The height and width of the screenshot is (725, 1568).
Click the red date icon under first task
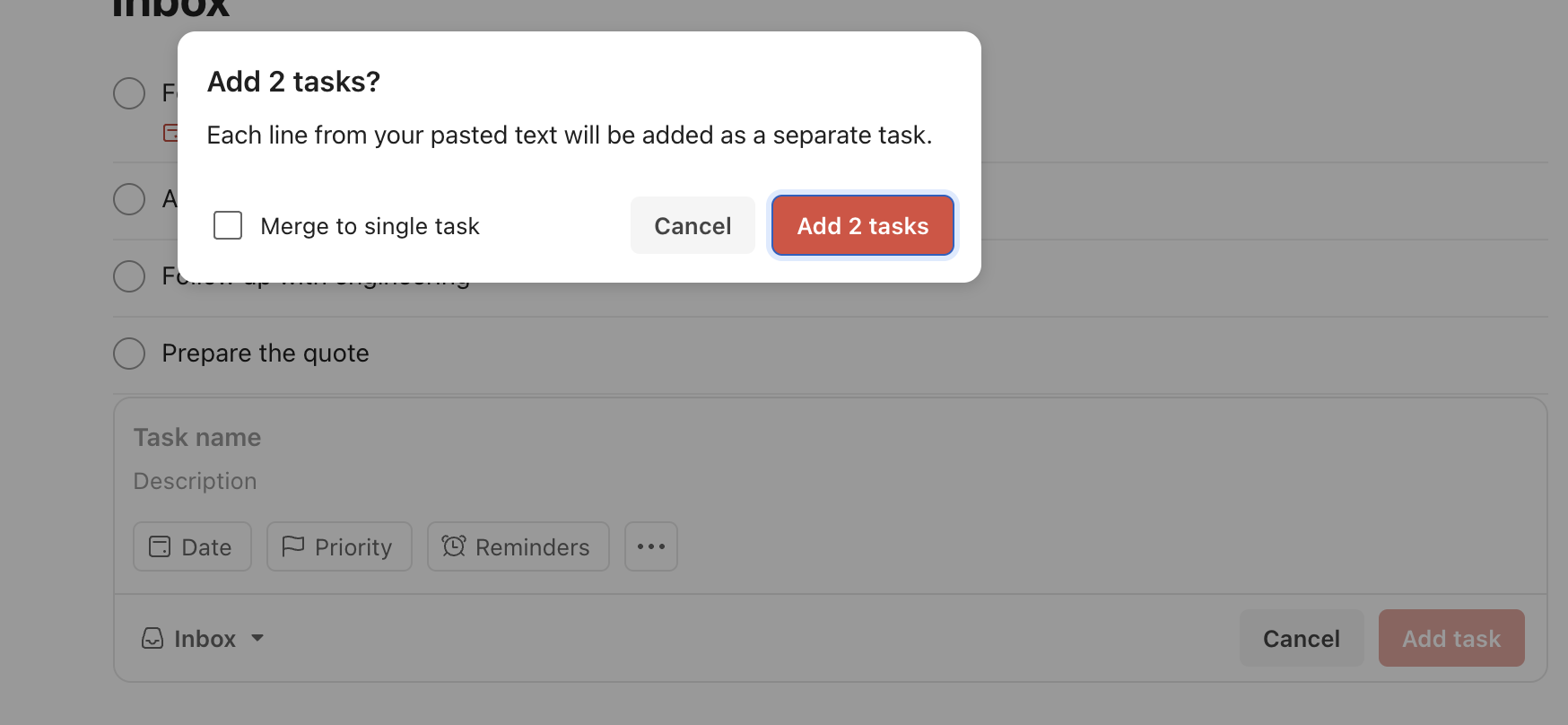(x=170, y=134)
